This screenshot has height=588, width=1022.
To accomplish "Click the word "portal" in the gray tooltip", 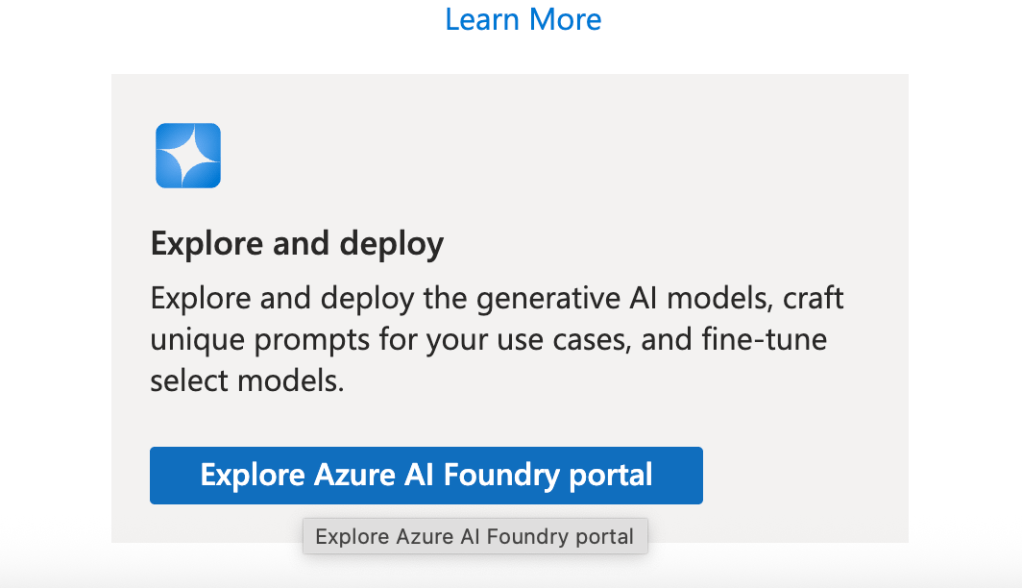I will (x=601, y=537).
